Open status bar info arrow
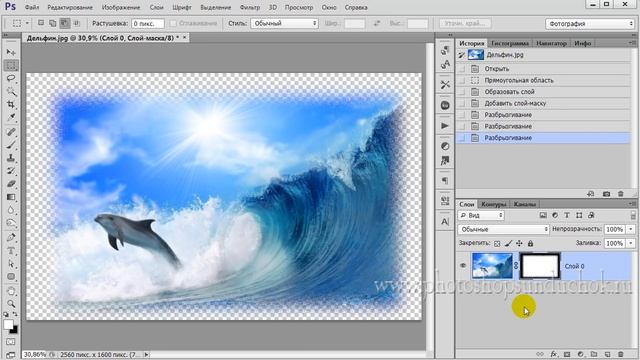 147,355
